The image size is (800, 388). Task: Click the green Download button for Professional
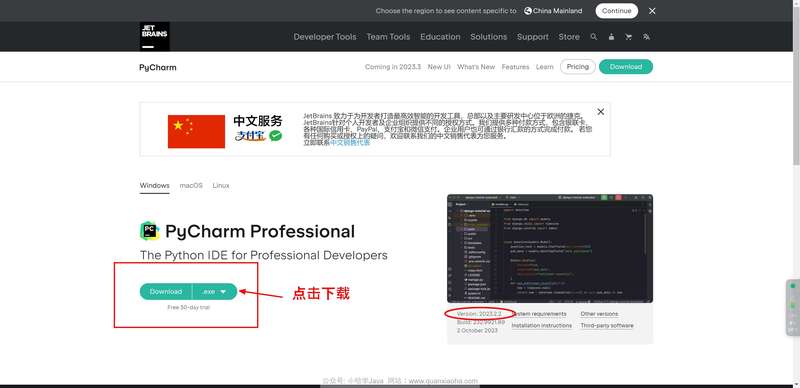166,292
